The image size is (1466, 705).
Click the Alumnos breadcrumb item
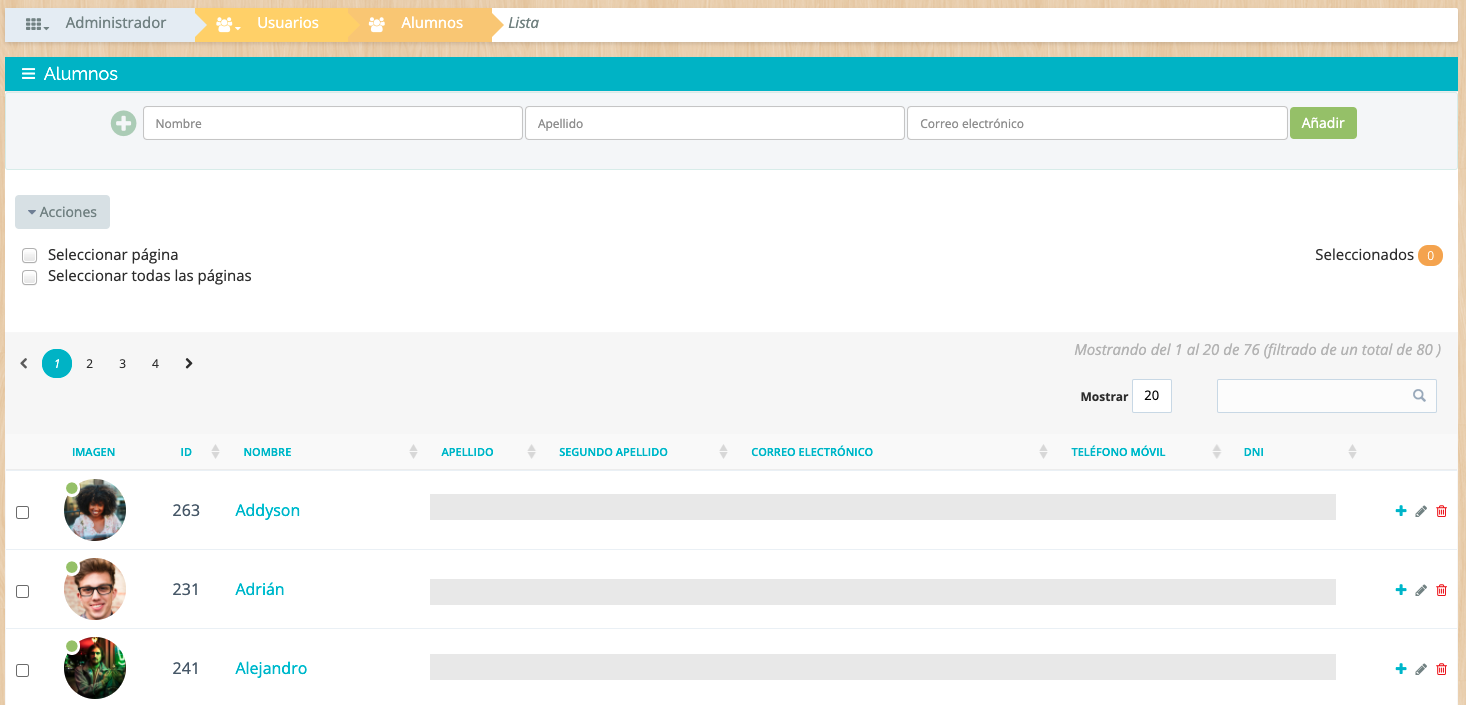pyautogui.click(x=432, y=23)
